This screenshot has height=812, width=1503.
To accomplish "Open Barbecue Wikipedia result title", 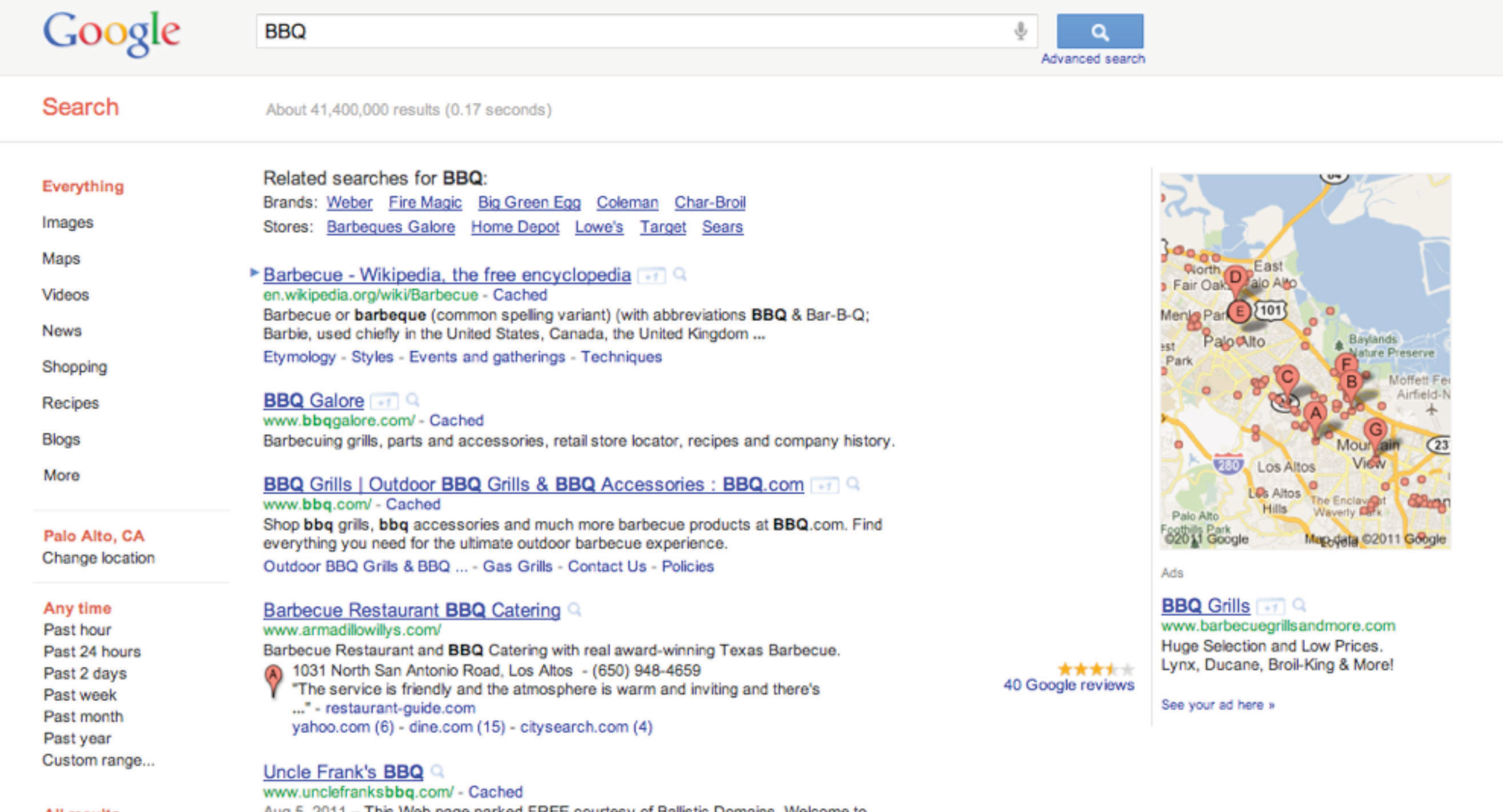I will (x=447, y=275).
